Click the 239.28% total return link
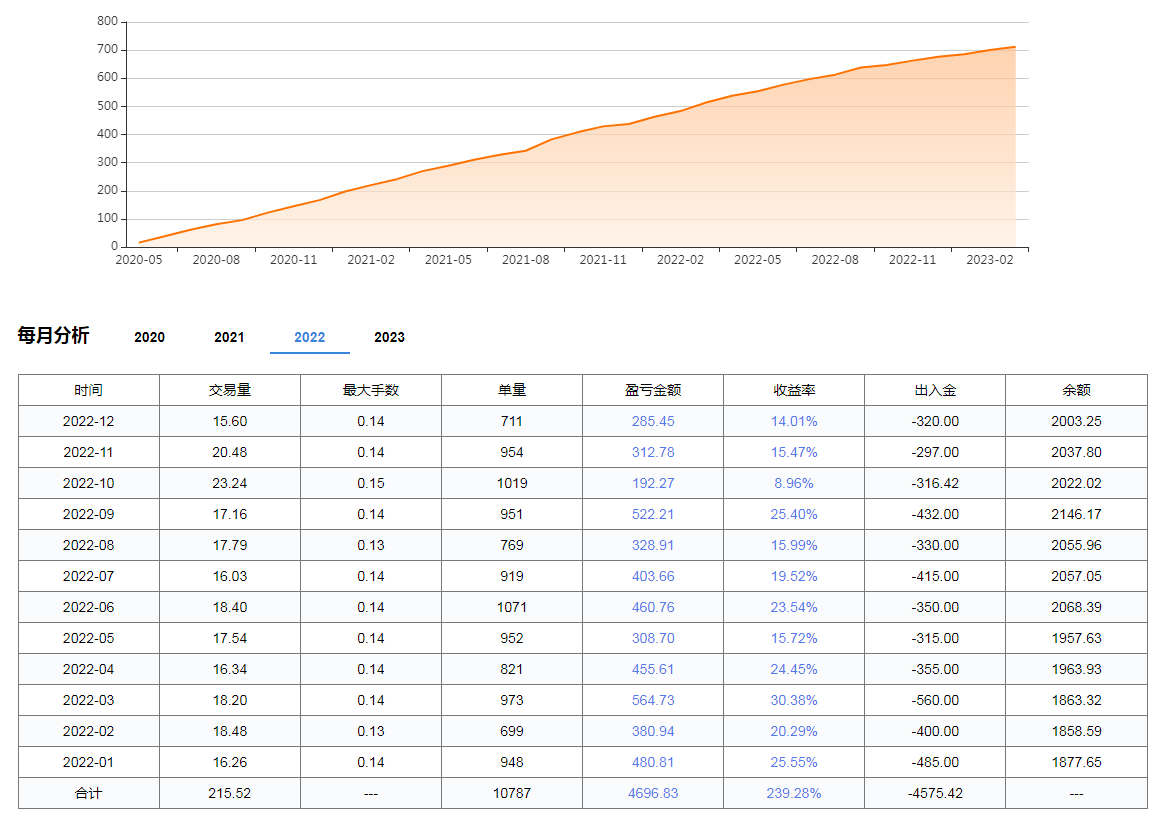The height and width of the screenshot is (829, 1163). pyautogui.click(x=793, y=793)
